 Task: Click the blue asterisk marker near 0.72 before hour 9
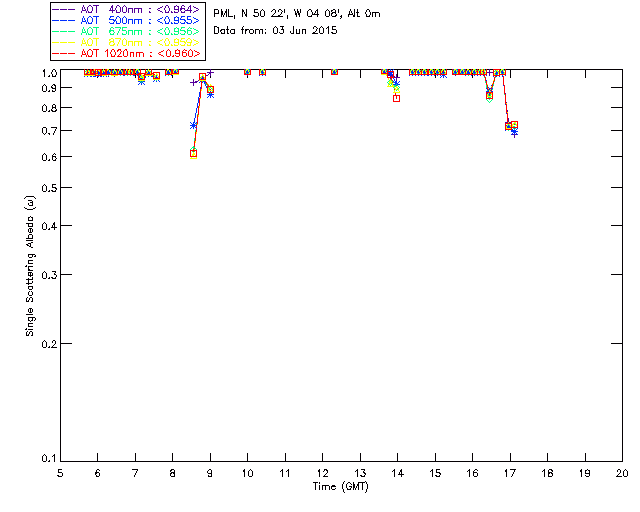click(x=193, y=125)
